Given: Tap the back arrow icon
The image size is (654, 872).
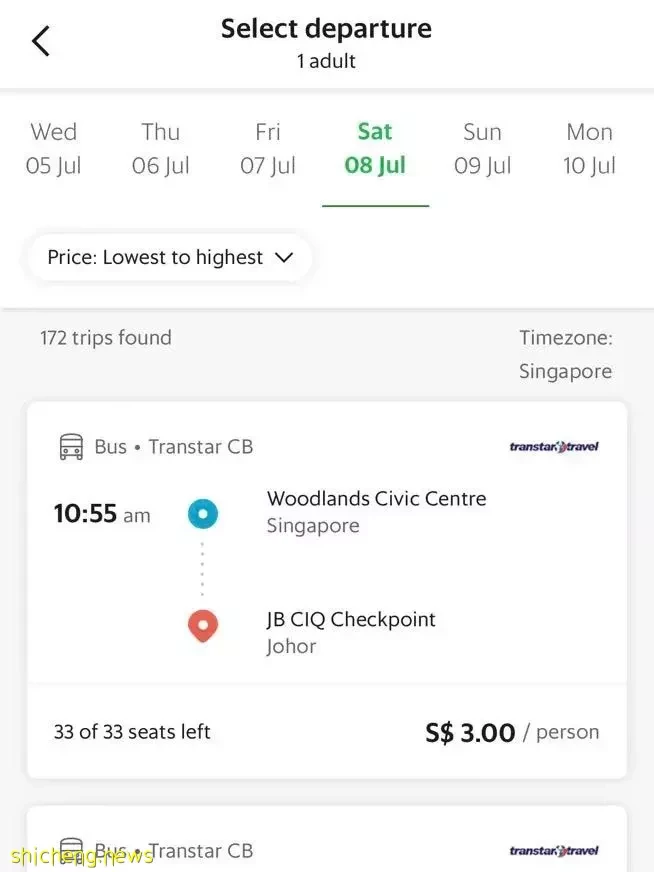Looking at the screenshot, I should 41,41.
